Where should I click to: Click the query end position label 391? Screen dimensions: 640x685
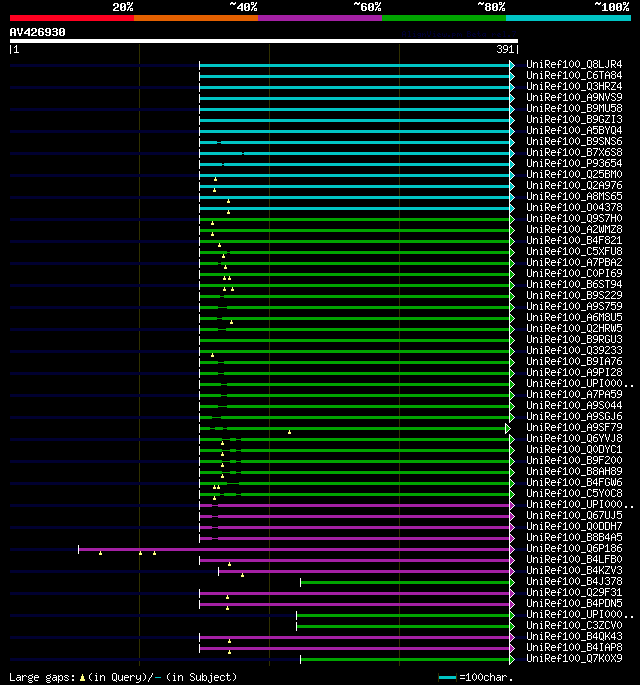[505, 49]
